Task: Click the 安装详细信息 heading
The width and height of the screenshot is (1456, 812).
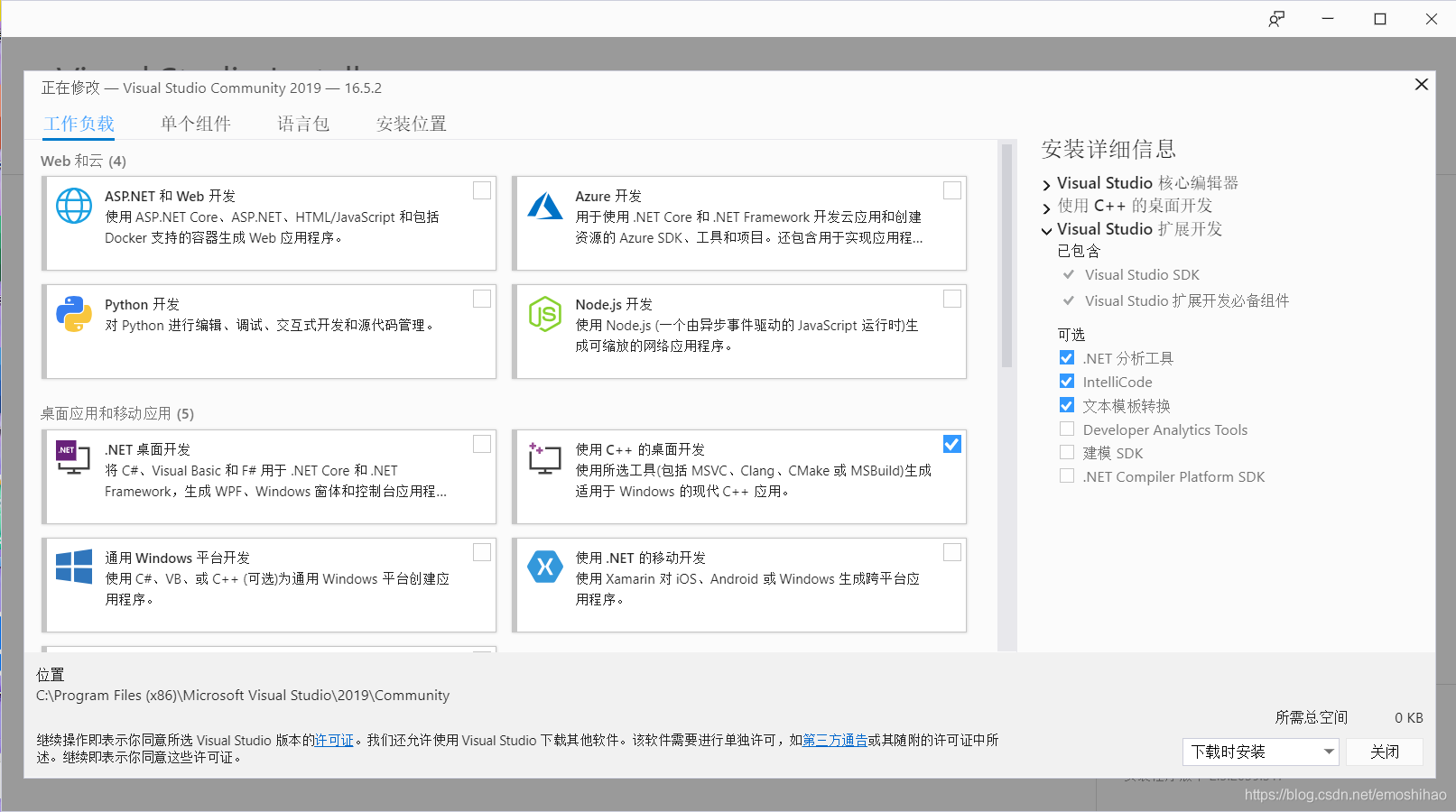Action: (1108, 149)
